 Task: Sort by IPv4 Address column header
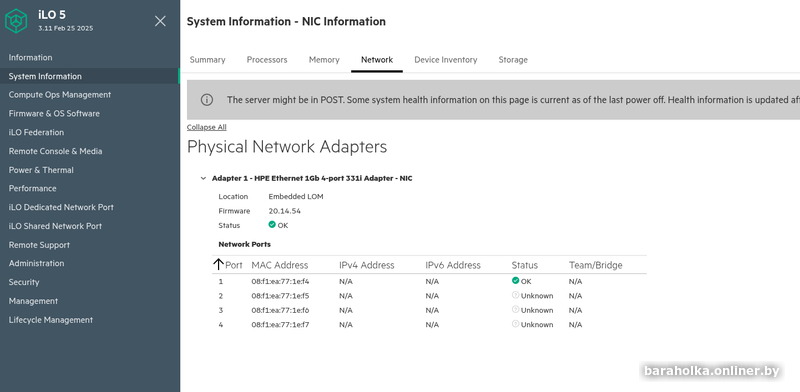[x=367, y=265]
